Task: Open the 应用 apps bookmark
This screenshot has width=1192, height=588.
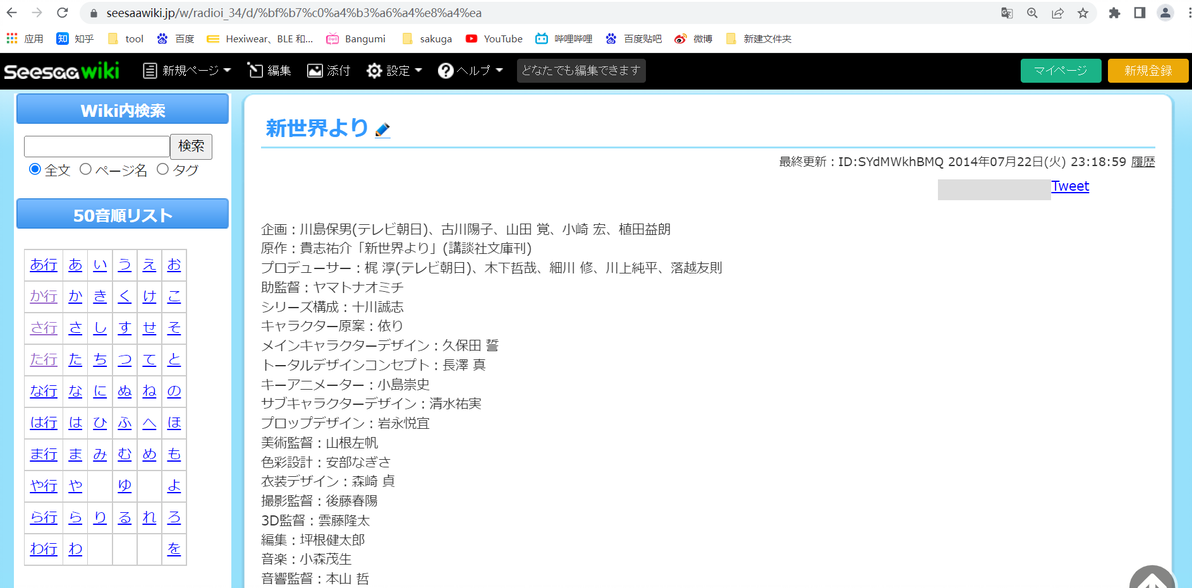Action: pyautogui.click(x=25, y=39)
